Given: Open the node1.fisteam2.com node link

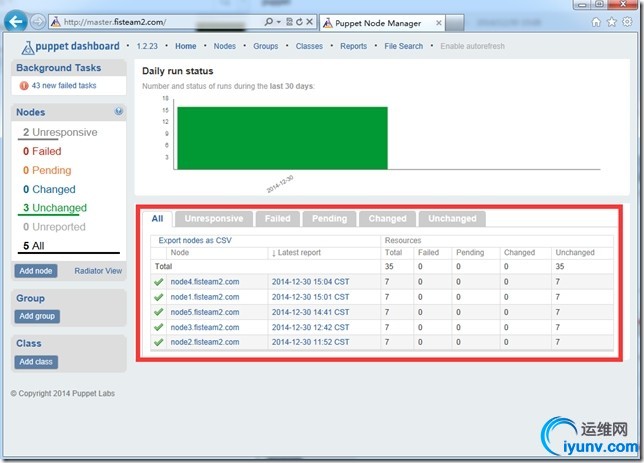Looking at the screenshot, I should point(205,297).
